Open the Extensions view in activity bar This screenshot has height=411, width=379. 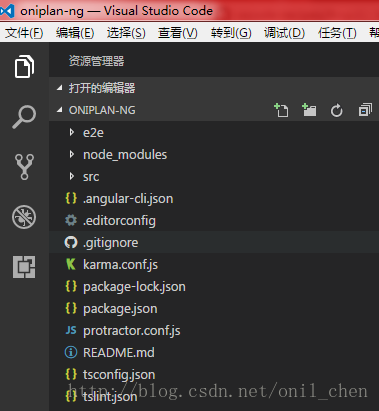pos(24,267)
